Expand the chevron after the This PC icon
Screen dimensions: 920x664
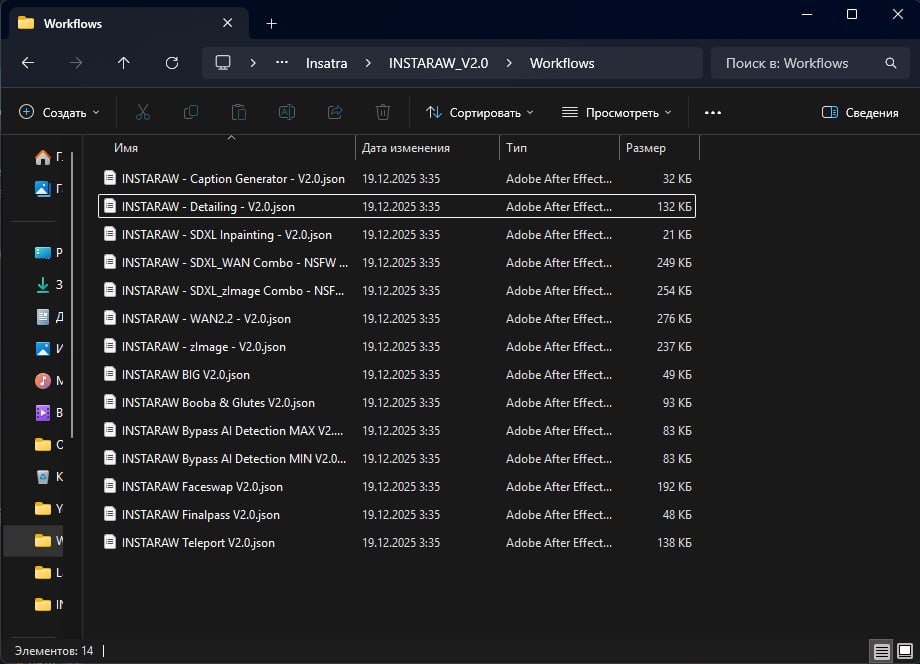pyautogui.click(x=253, y=63)
